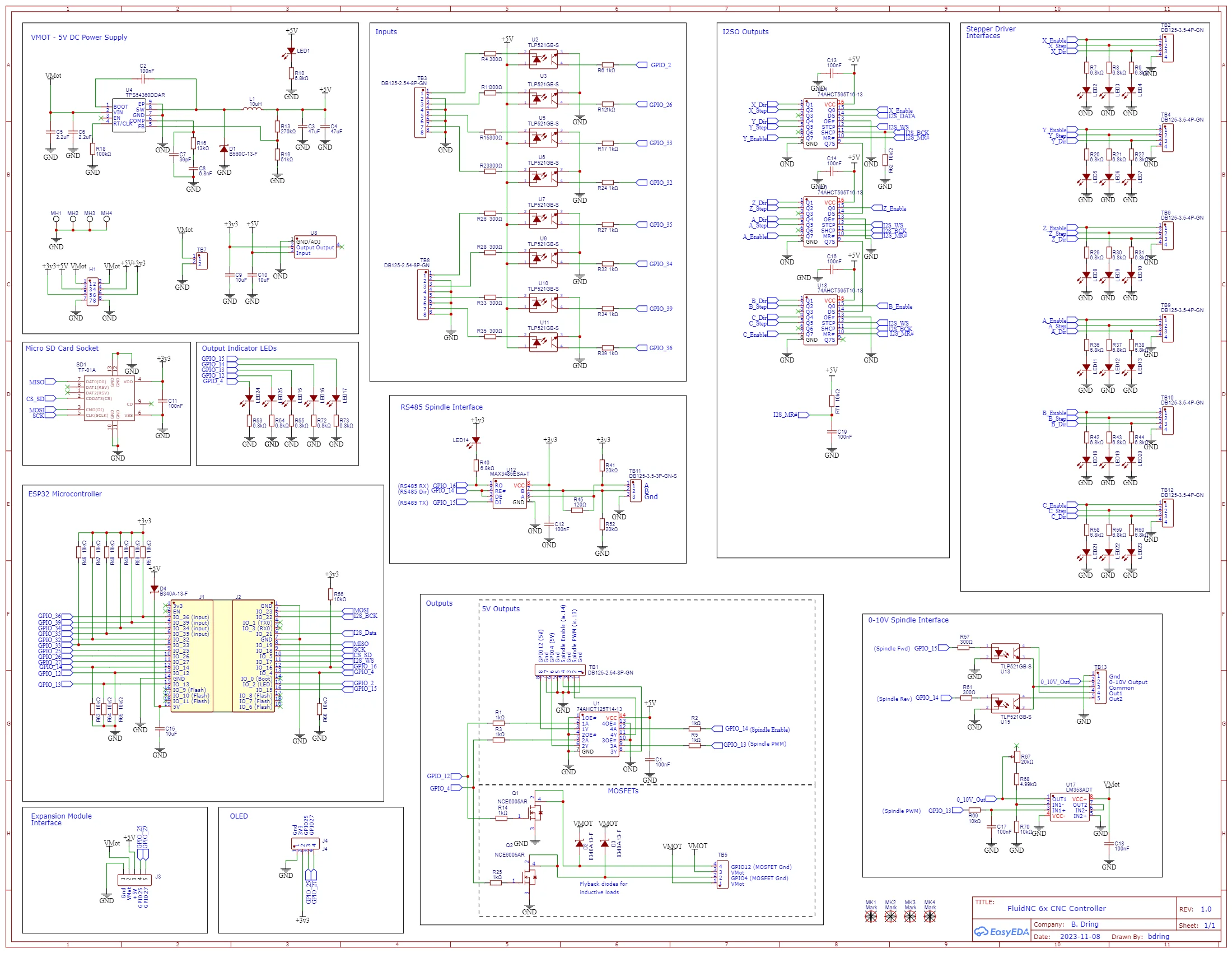The width and height of the screenshot is (1232, 953).
Task: Click the 'RS485 Spindle Interface' heading
Action: pos(442,407)
